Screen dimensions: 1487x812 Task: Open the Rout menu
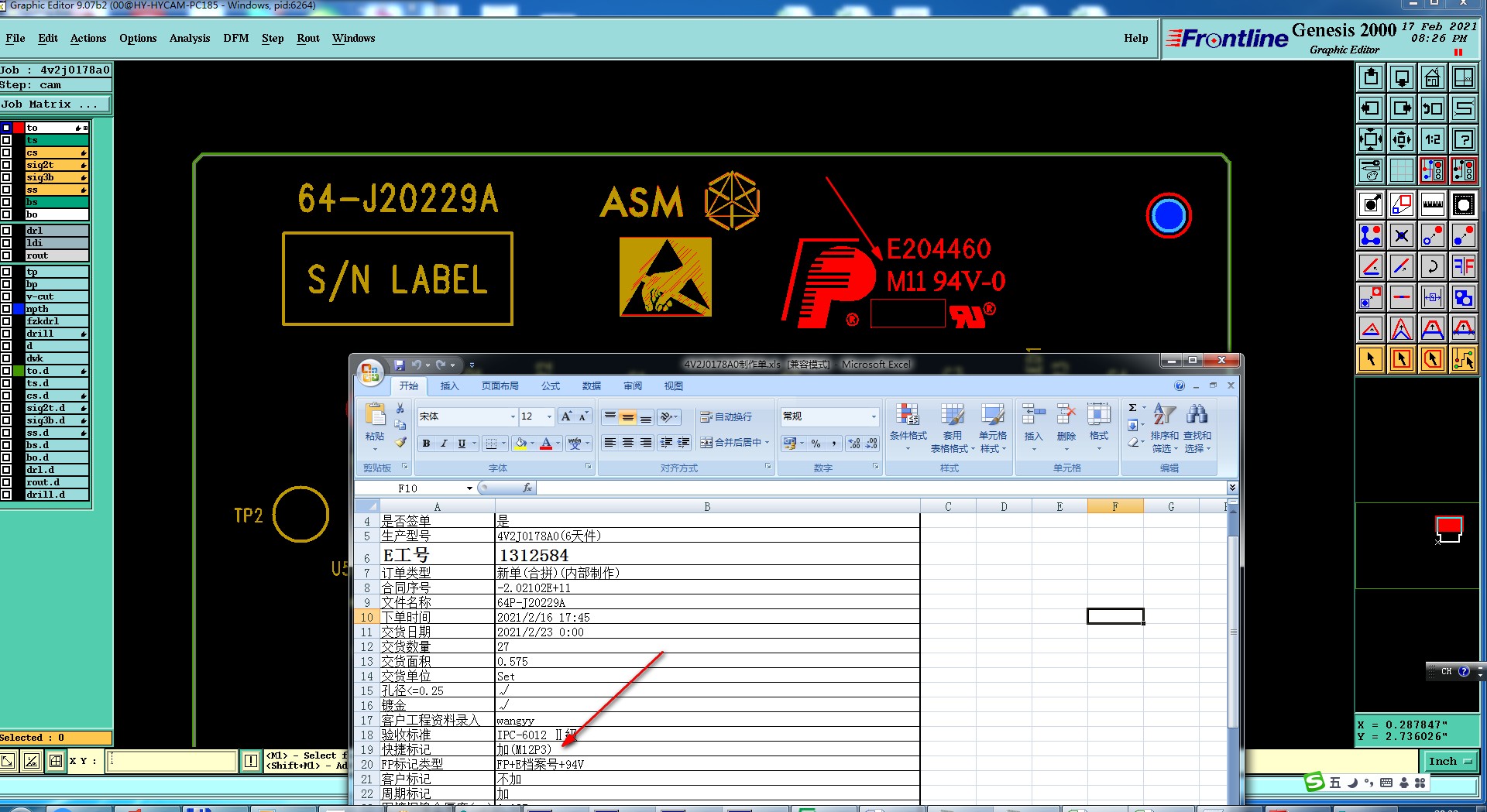307,38
